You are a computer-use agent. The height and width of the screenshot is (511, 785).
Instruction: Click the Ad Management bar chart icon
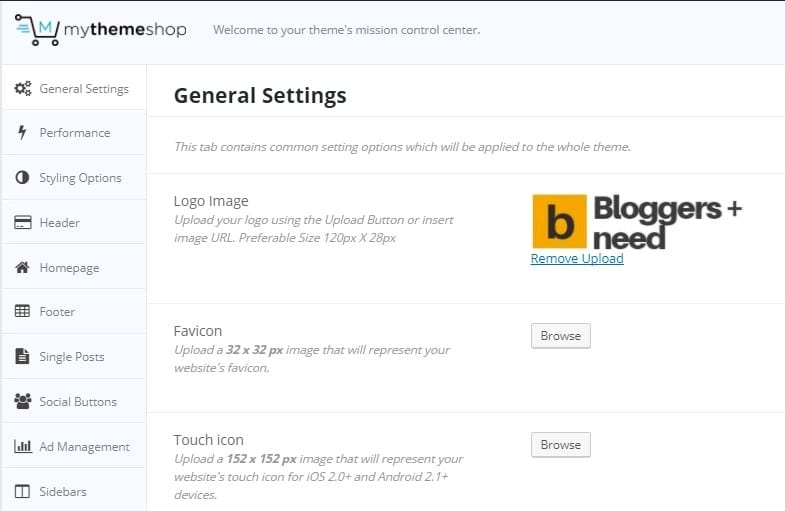click(23, 445)
